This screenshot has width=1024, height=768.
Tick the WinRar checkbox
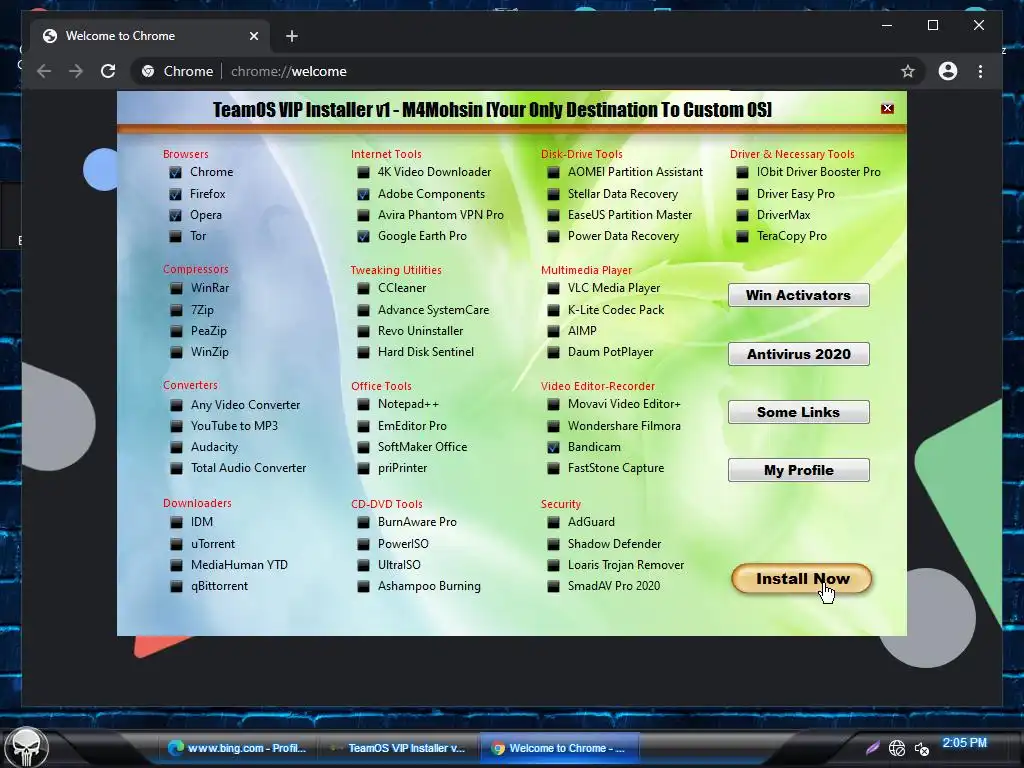(176, 288)
